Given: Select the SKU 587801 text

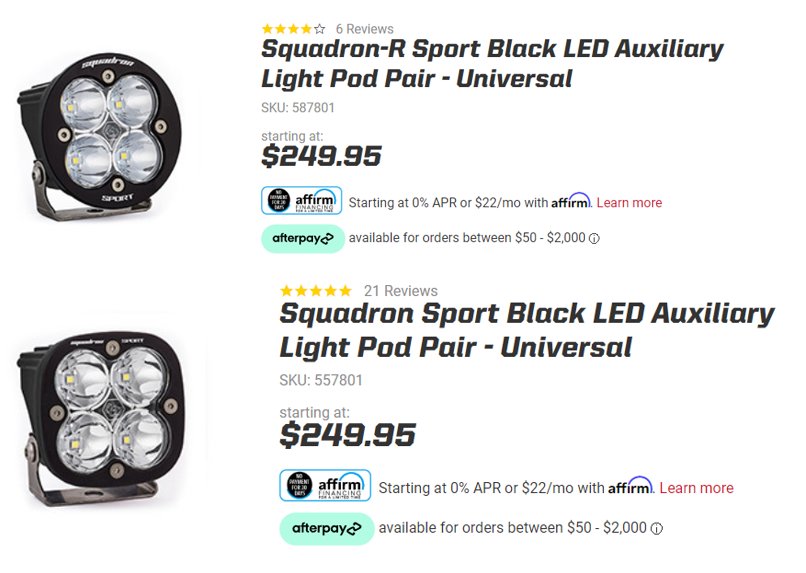Looking at the screenshot, I should (x=298, y=108).
